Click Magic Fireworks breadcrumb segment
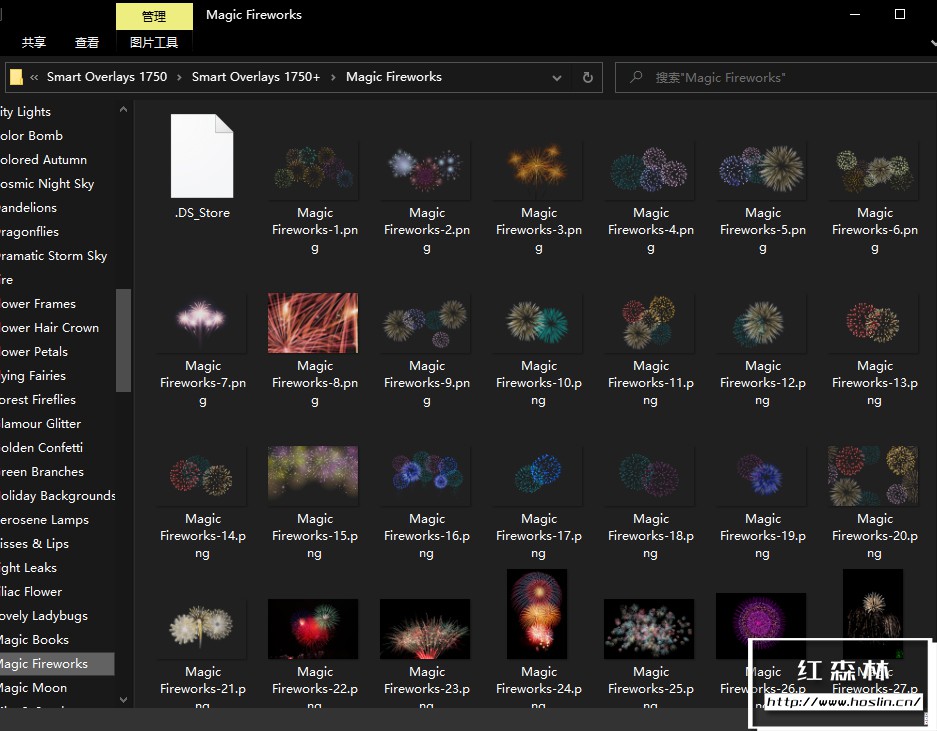 [394, 77]
